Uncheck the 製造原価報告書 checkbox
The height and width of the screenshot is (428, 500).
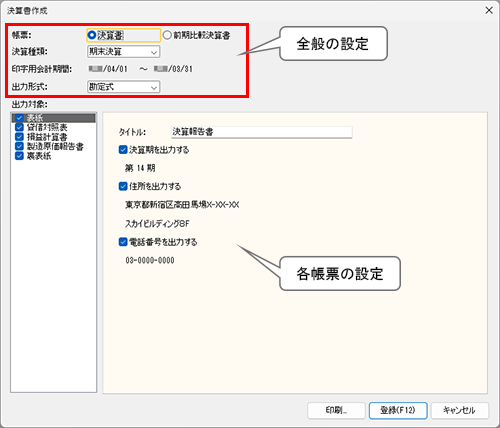click(19, 146)
